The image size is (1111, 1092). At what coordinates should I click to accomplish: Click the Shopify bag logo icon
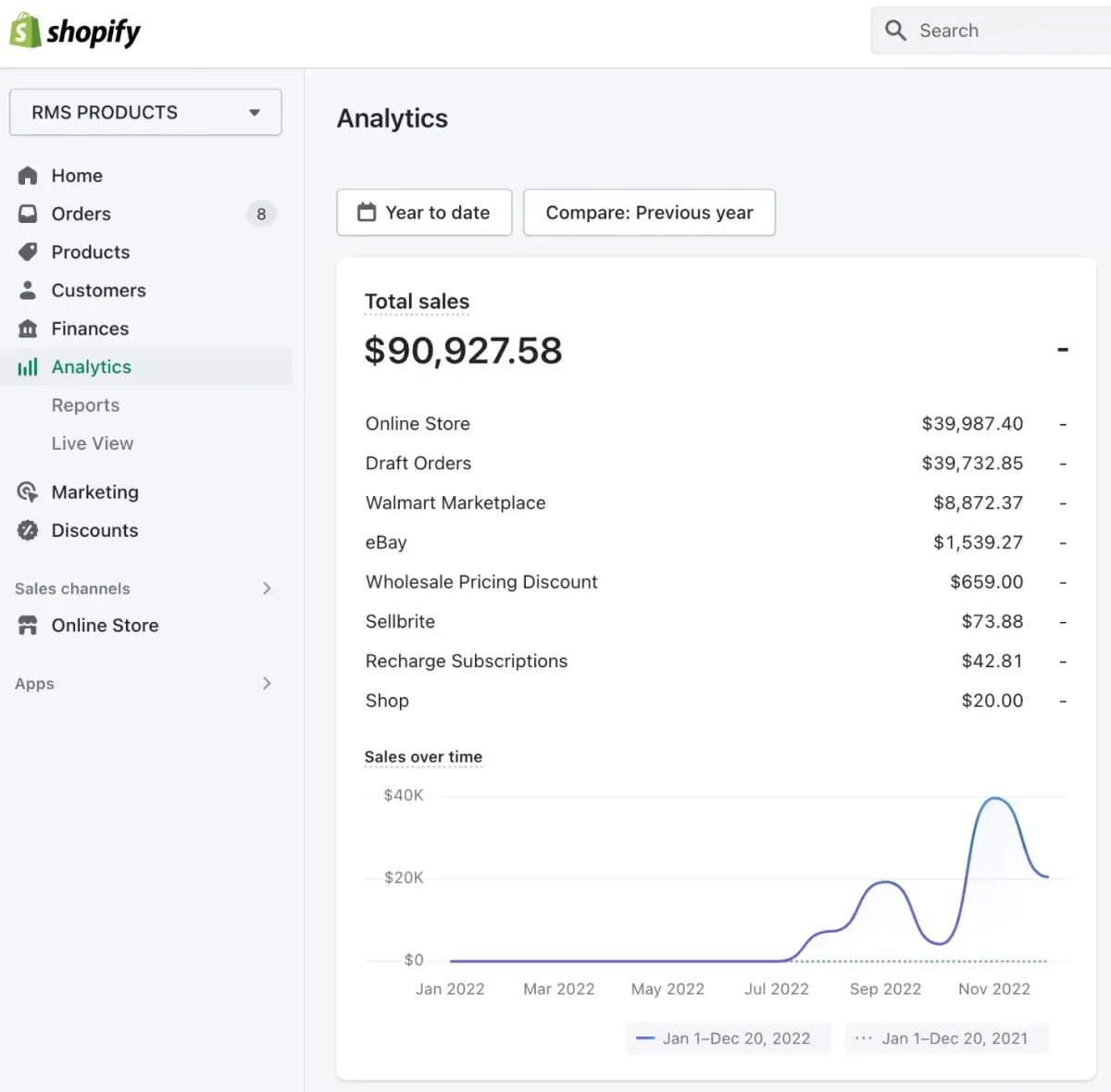25,31
